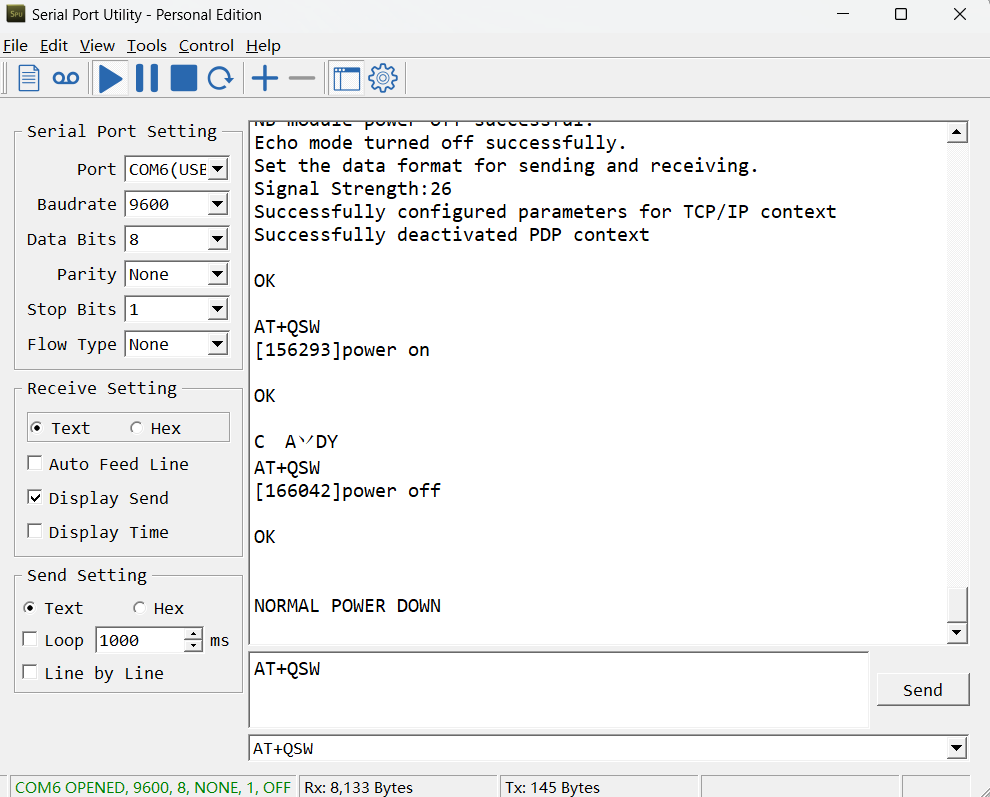The image size is (990, 797).
Task: Open the File menu
Action: 15,45
